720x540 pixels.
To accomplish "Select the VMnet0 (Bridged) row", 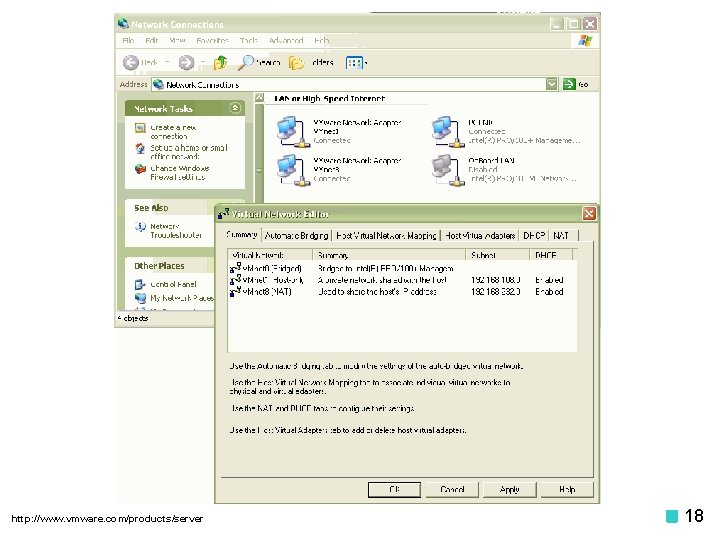I will 402,268.
